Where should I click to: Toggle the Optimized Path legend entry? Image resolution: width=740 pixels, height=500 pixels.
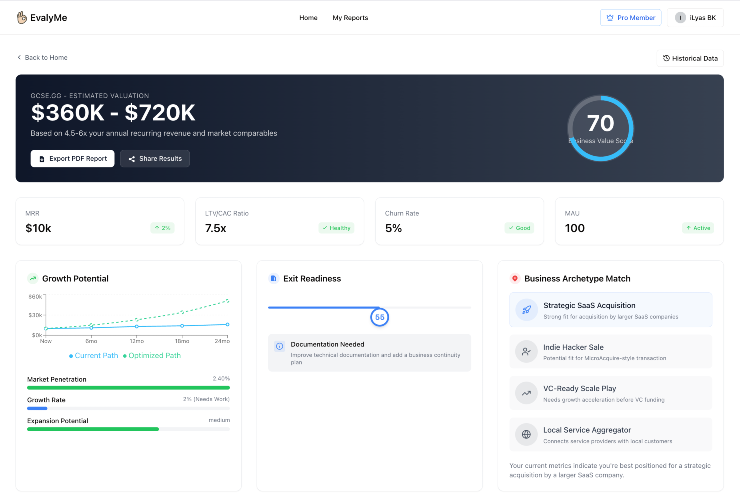(152, 356)
